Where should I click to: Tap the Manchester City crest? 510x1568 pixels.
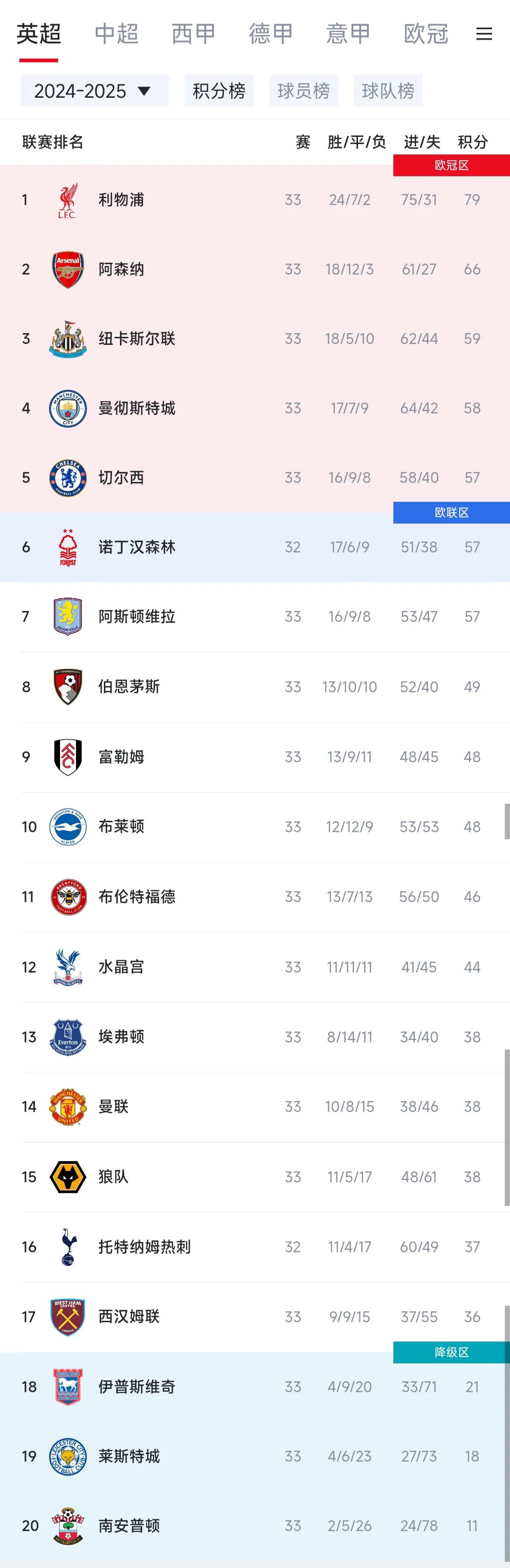(x=68, y=408)
